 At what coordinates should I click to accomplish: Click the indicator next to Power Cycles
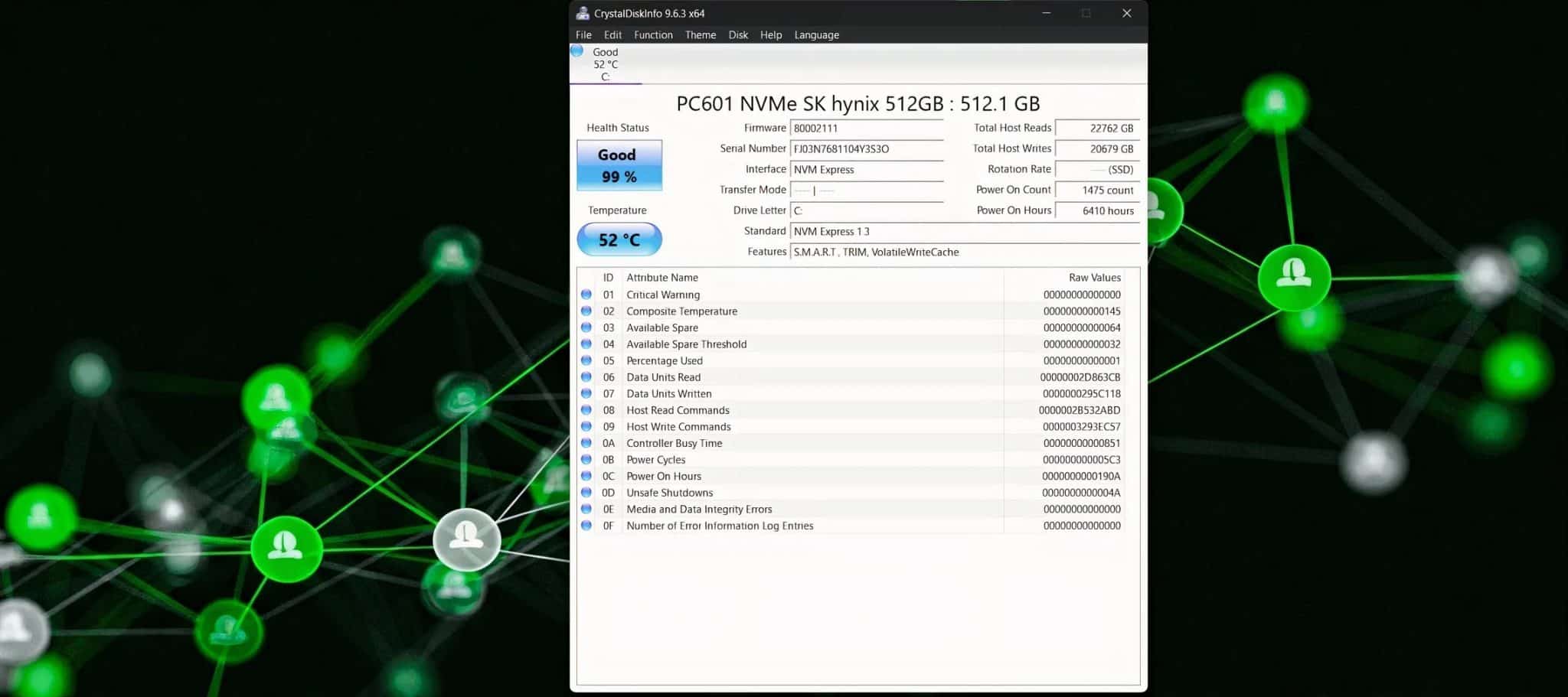tap(586, 459)
